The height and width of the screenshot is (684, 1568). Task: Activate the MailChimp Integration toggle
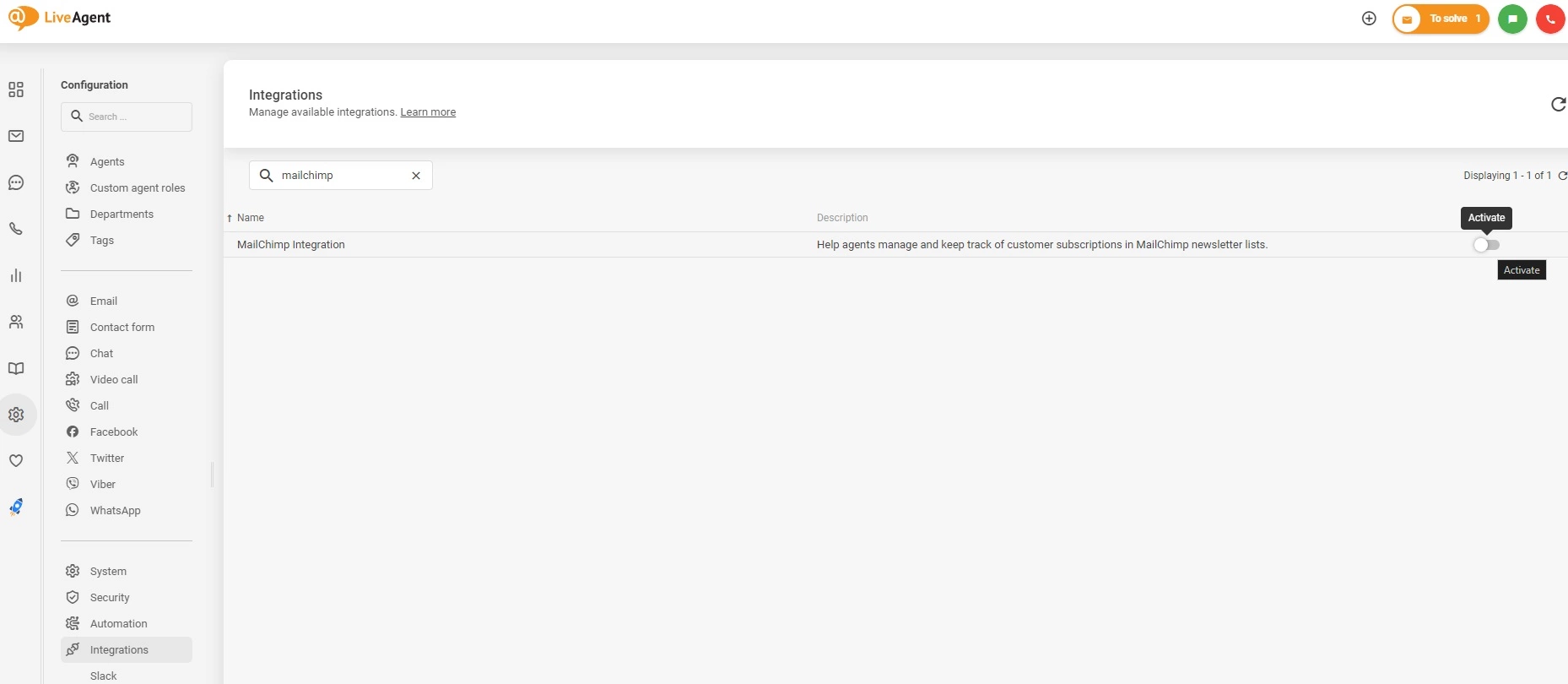pyautogui.click(x=1486, y=245)
